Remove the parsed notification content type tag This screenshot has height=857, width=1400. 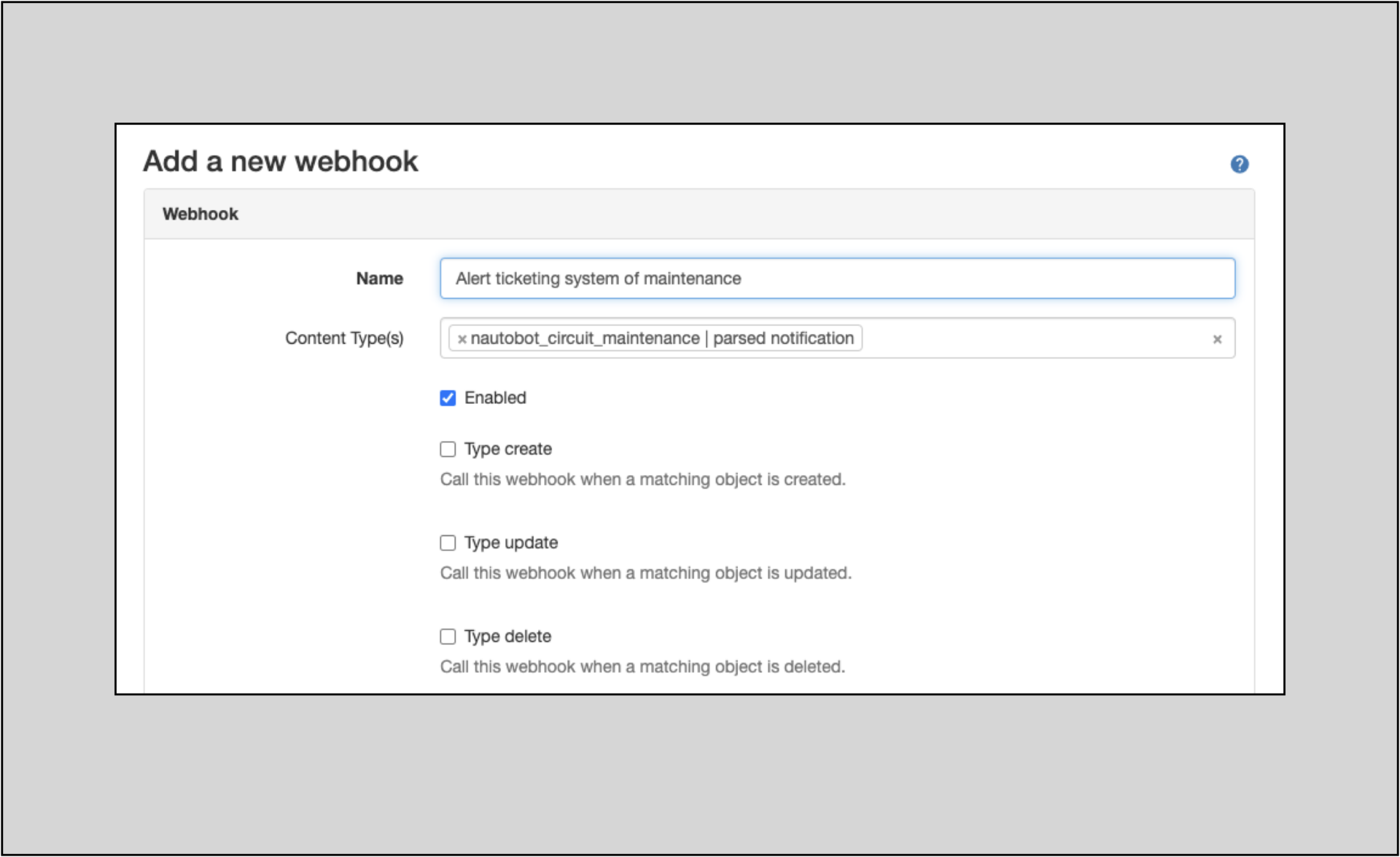461,338
